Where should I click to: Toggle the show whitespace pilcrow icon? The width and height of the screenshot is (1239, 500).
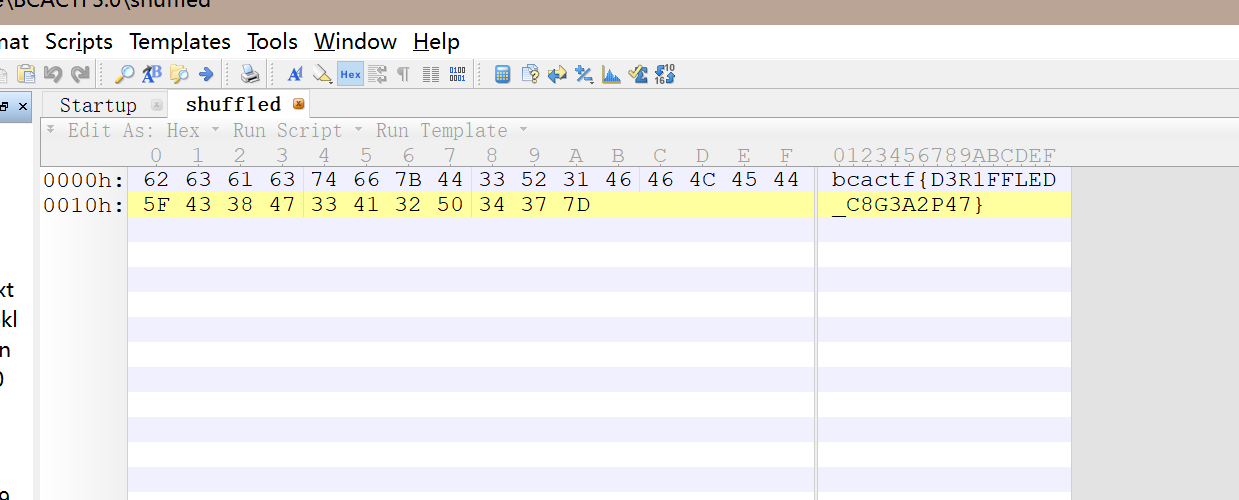coord(404,74)
